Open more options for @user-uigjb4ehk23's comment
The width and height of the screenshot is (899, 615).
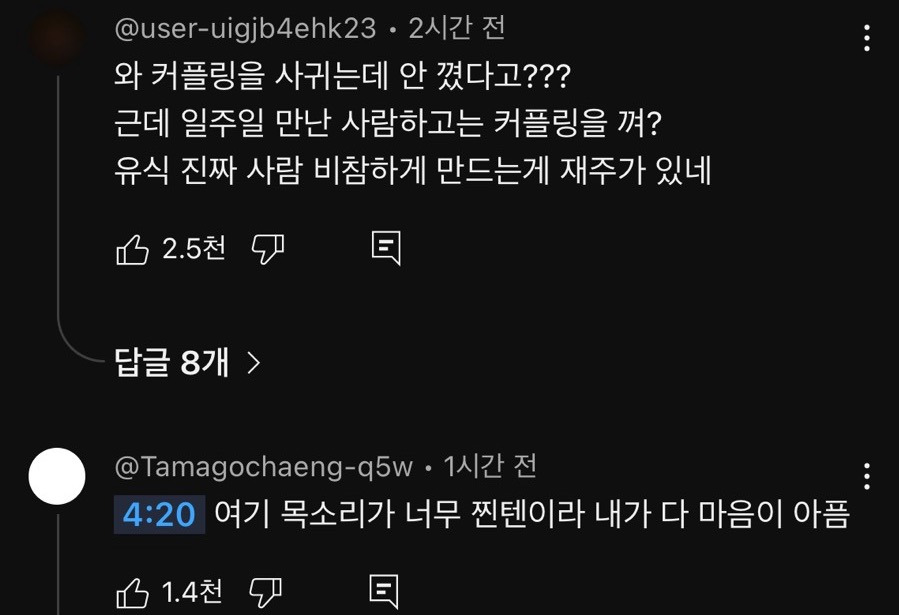(x=866, y=39)
